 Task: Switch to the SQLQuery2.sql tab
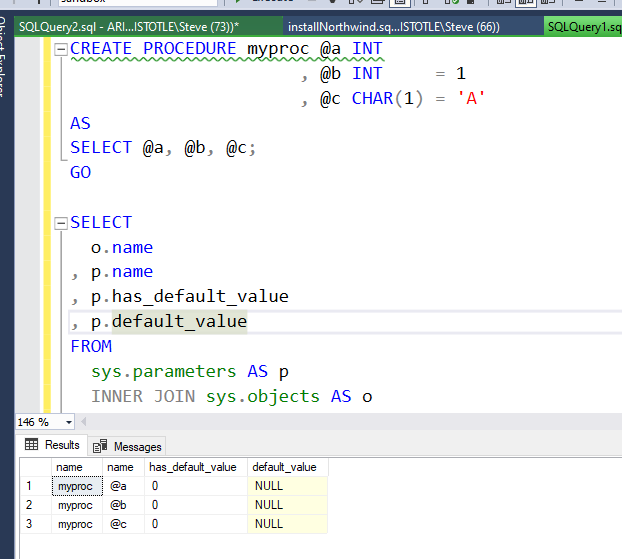tap(130, 27)
